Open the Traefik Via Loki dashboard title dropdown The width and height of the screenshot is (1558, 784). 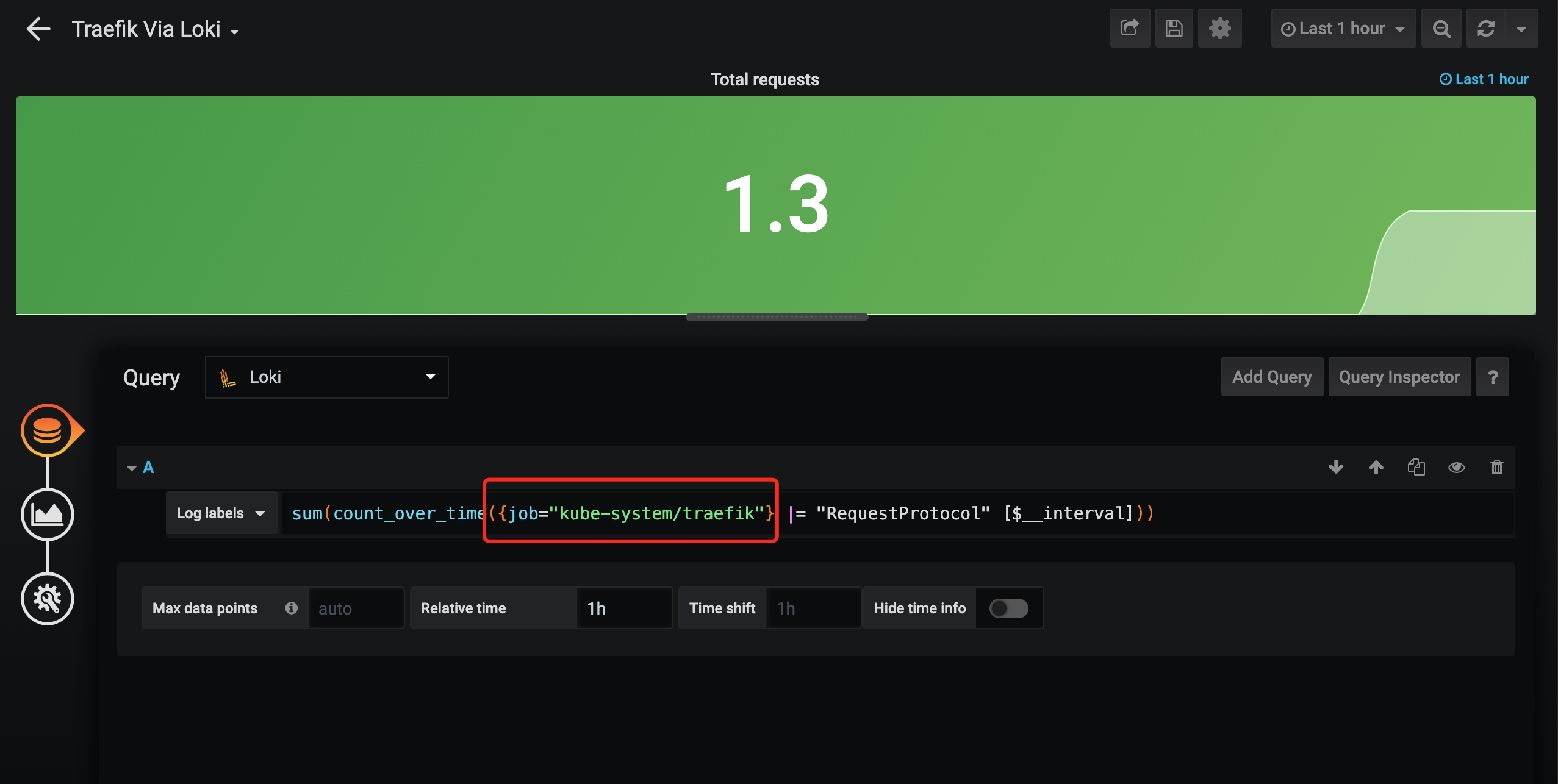155,29
